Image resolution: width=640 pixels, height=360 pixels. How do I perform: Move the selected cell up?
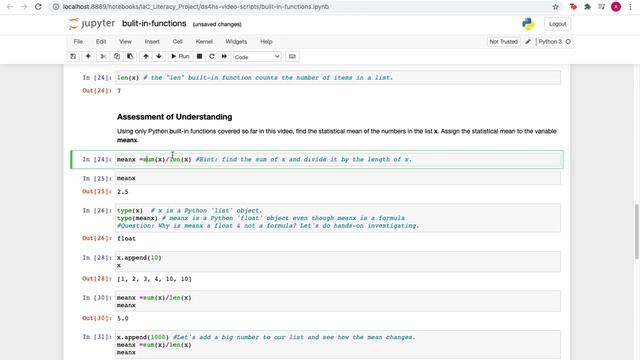(146, 56)
